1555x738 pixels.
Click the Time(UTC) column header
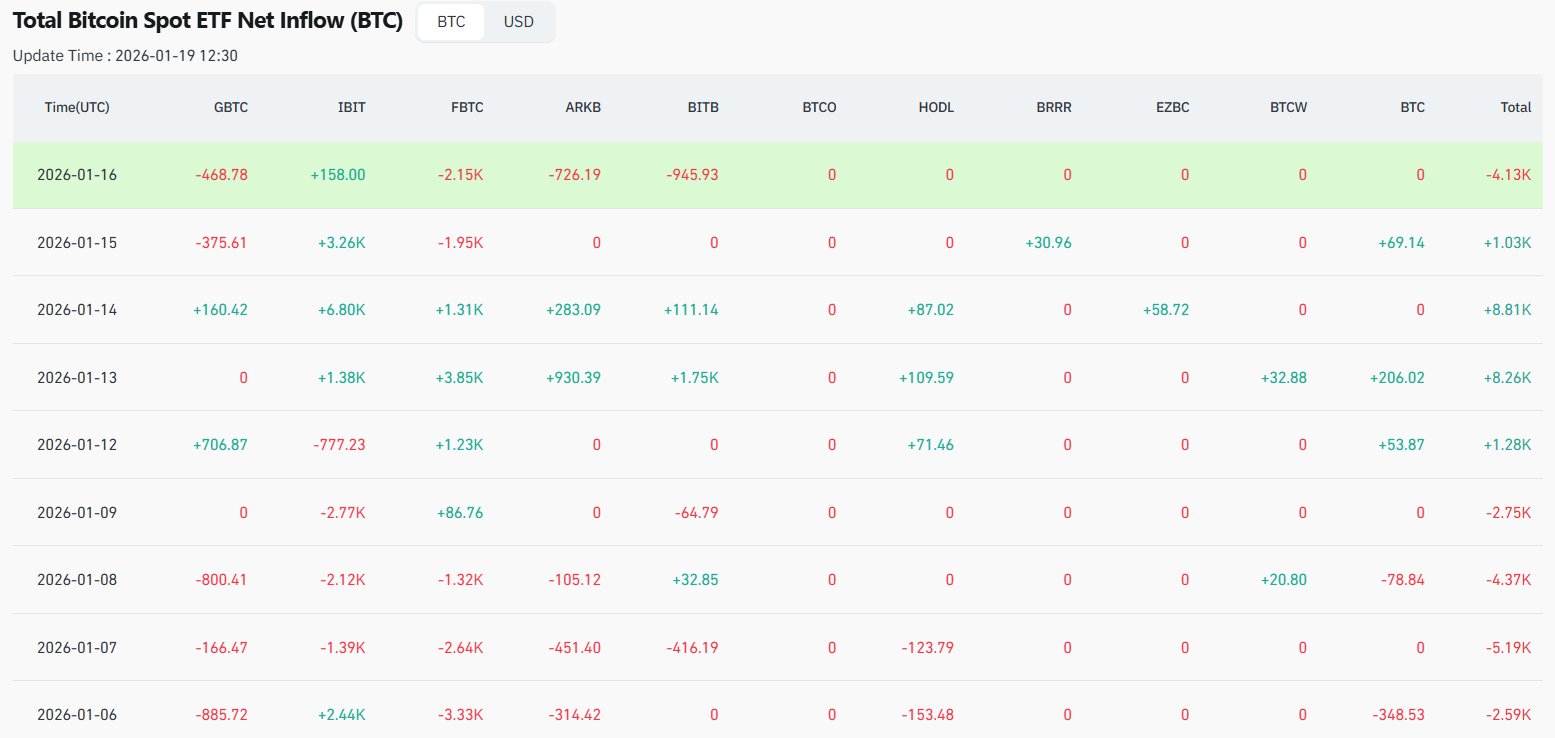tap(77, 107)
